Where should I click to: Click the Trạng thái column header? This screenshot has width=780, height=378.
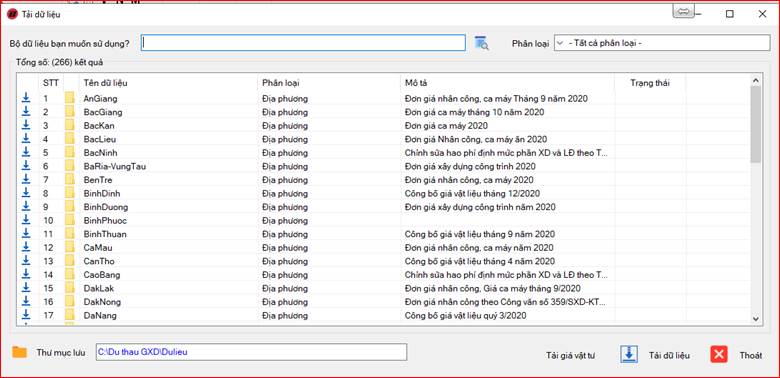[650, 83]
